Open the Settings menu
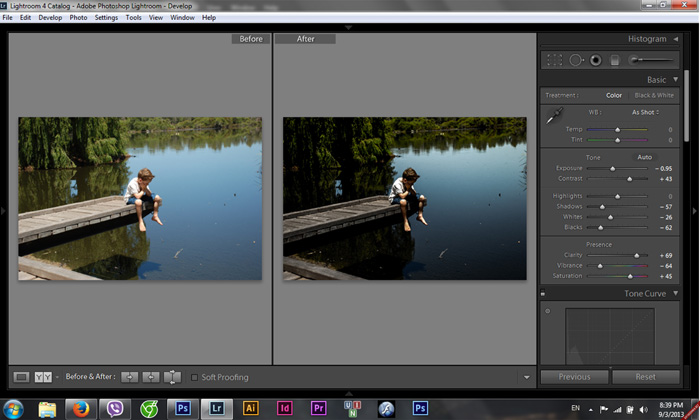Image resolution: width=700 pixels, height=420 pixels. [106, 17]
